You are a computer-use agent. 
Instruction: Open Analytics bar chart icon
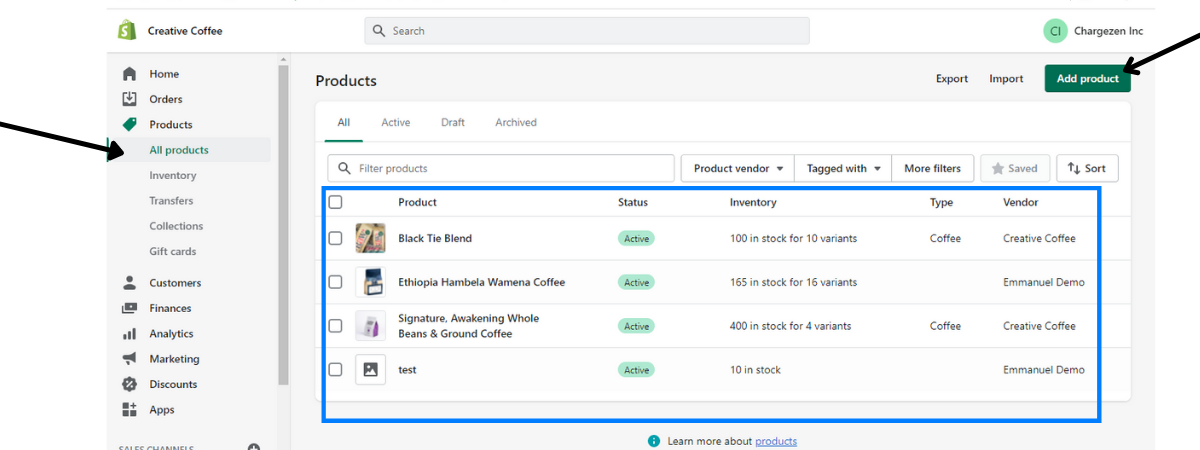tap(129, 334)
